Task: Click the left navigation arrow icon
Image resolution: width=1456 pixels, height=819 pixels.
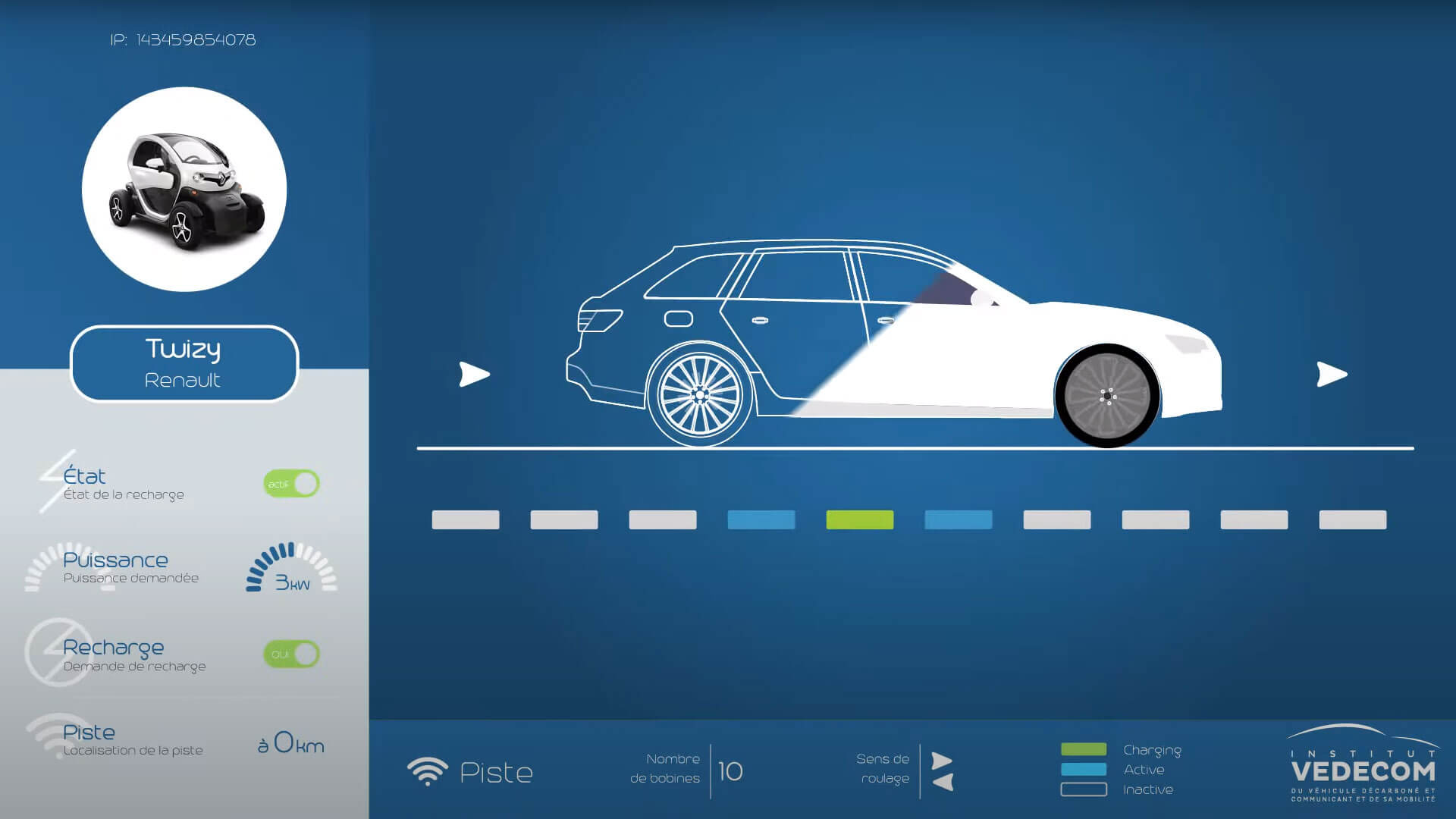Action: 473,374
